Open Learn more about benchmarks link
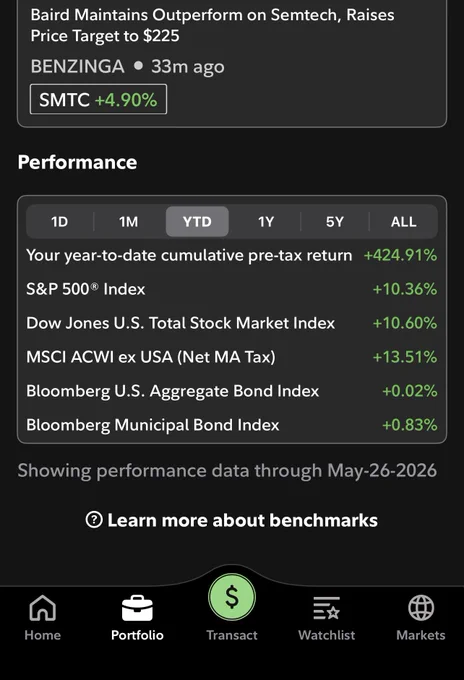The height and width of the screenshot is (680, 464). click(x=242, y=520)
